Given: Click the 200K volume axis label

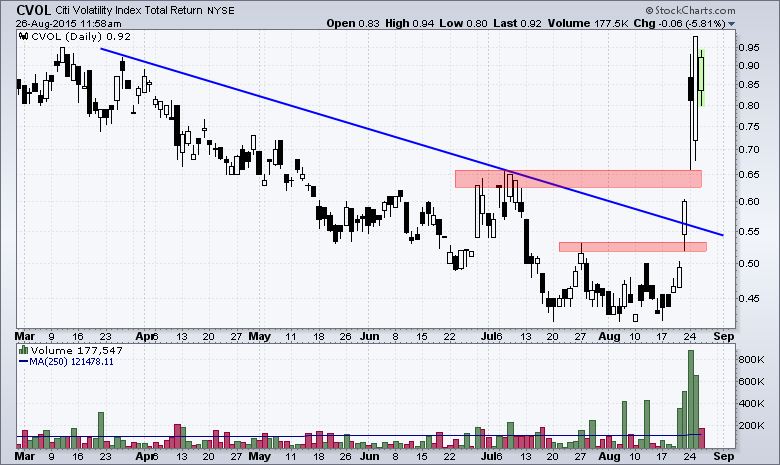Looking at the screenshot, I should click(751, 426).
